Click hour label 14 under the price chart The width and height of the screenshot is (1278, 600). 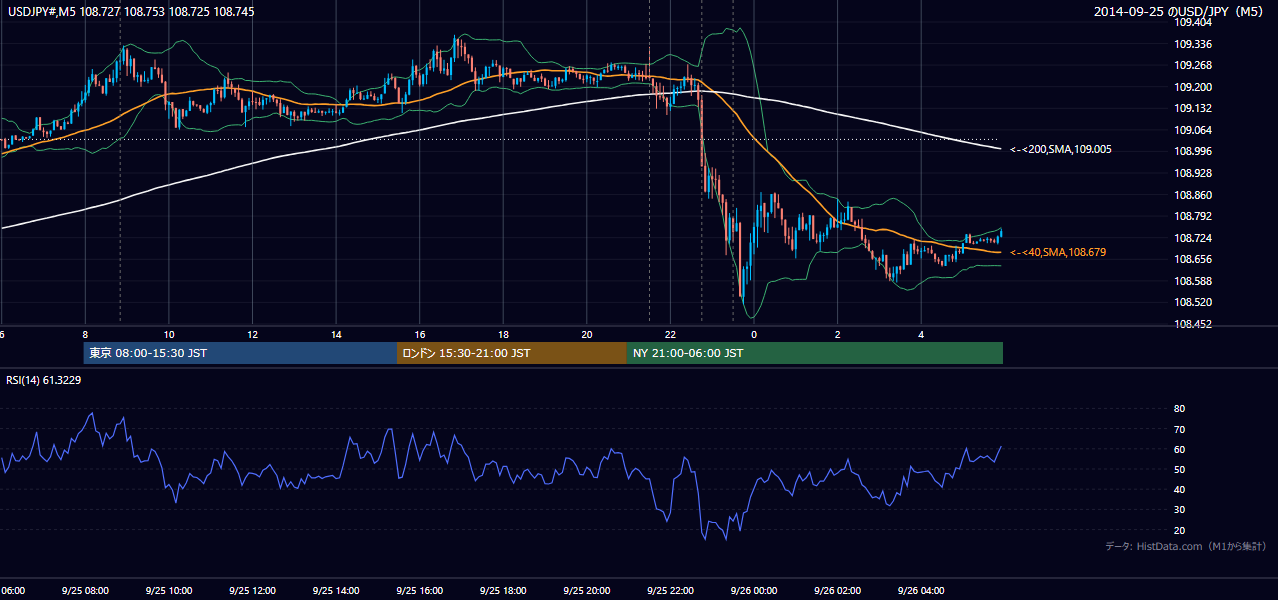tap(336, 335)
